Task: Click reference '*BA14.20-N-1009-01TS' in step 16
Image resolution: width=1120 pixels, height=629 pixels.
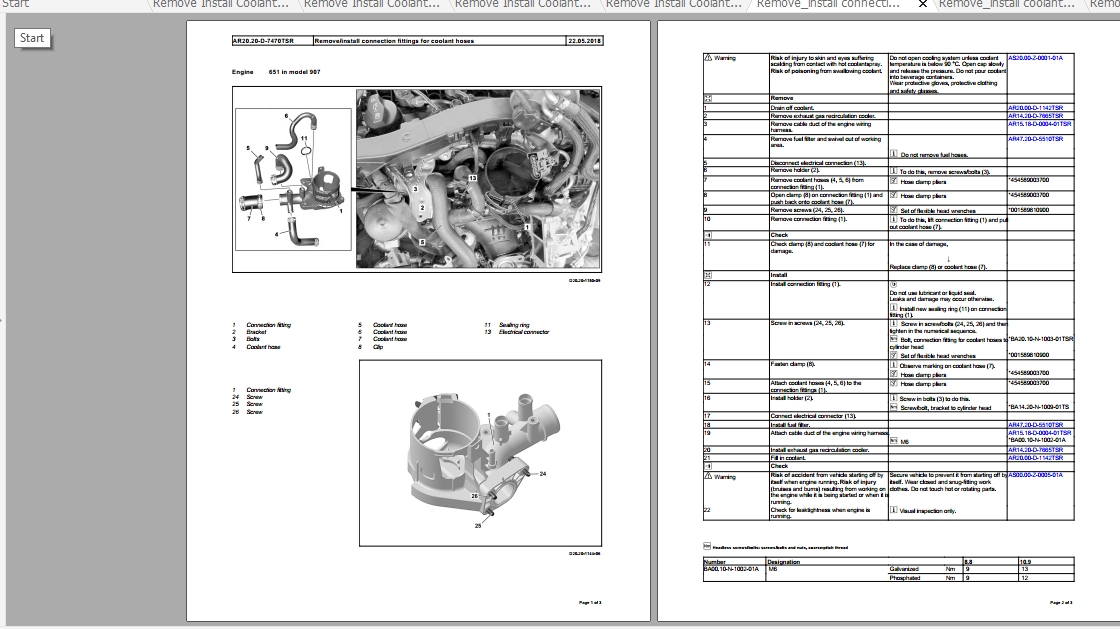Action: (1039, 408)
